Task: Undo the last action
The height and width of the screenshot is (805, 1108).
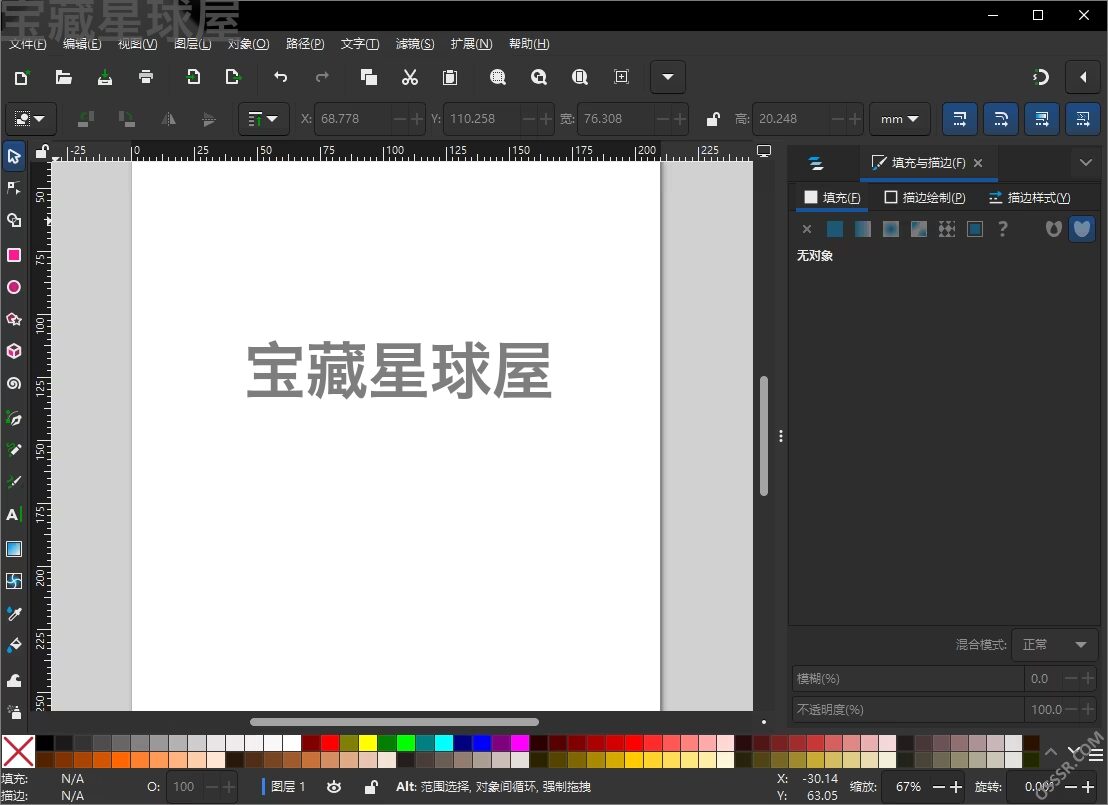Action: click(x=281, y=77)
